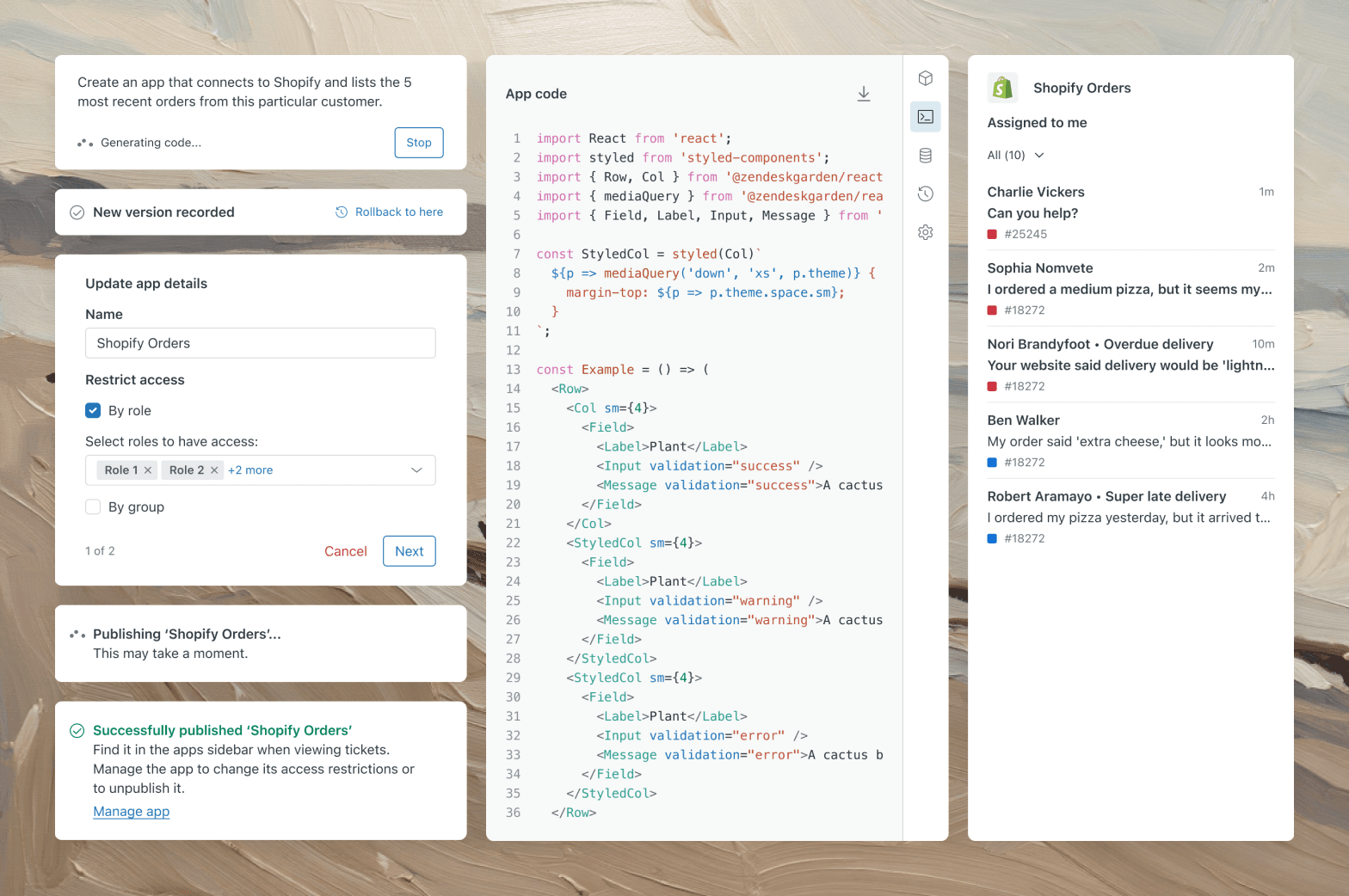
Task: Click the App code heading
Action: (x=536, y=94)
